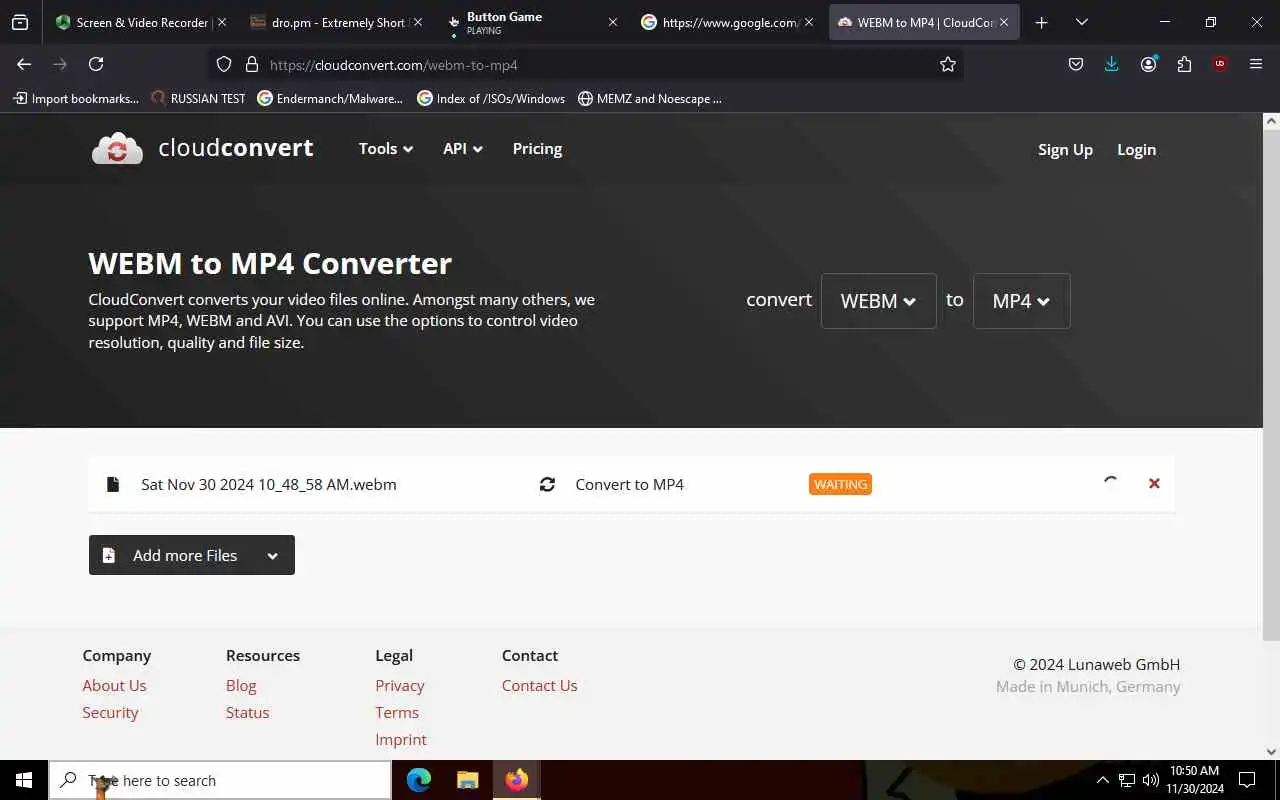Screen dimensions: 1280x800
Task: Click the file icon beside the webm filename
Action: point(113,484)
